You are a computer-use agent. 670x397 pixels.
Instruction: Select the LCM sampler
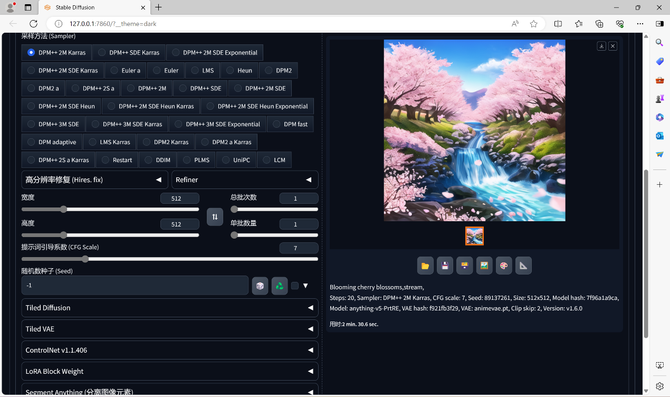pyautogui.click(x=274, y=160)
